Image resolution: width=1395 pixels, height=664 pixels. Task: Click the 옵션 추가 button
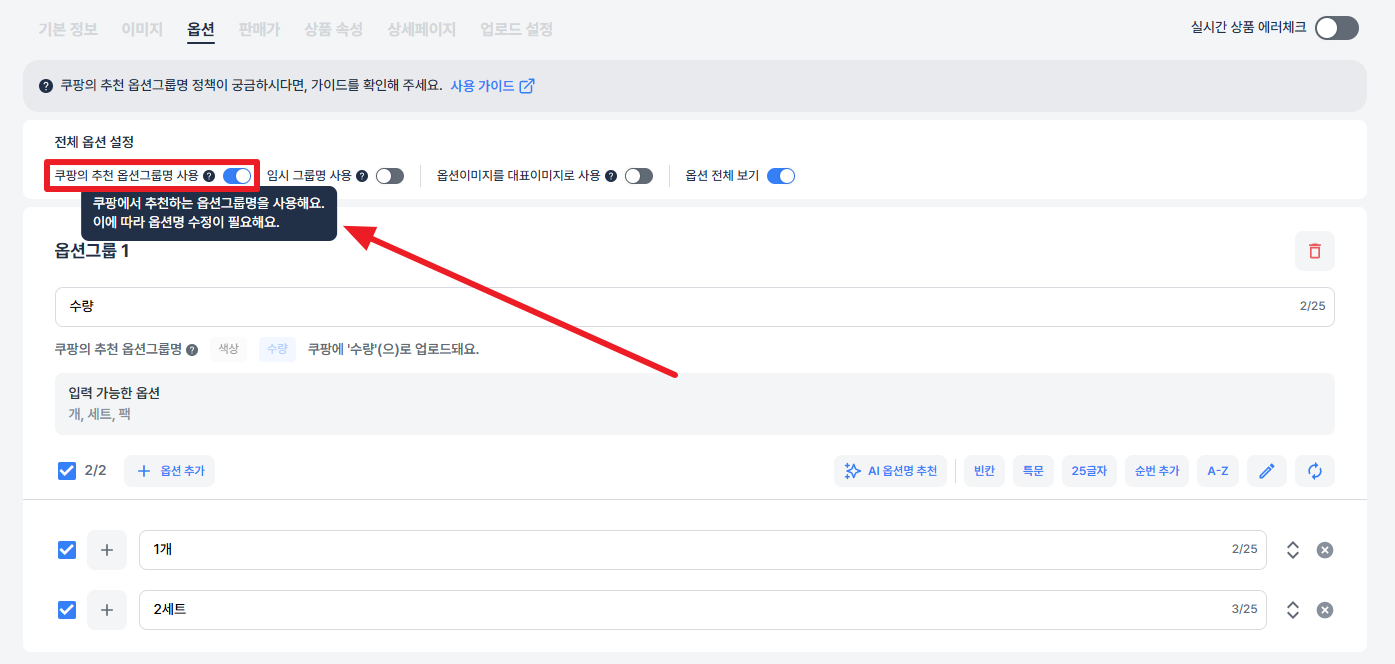169,471
